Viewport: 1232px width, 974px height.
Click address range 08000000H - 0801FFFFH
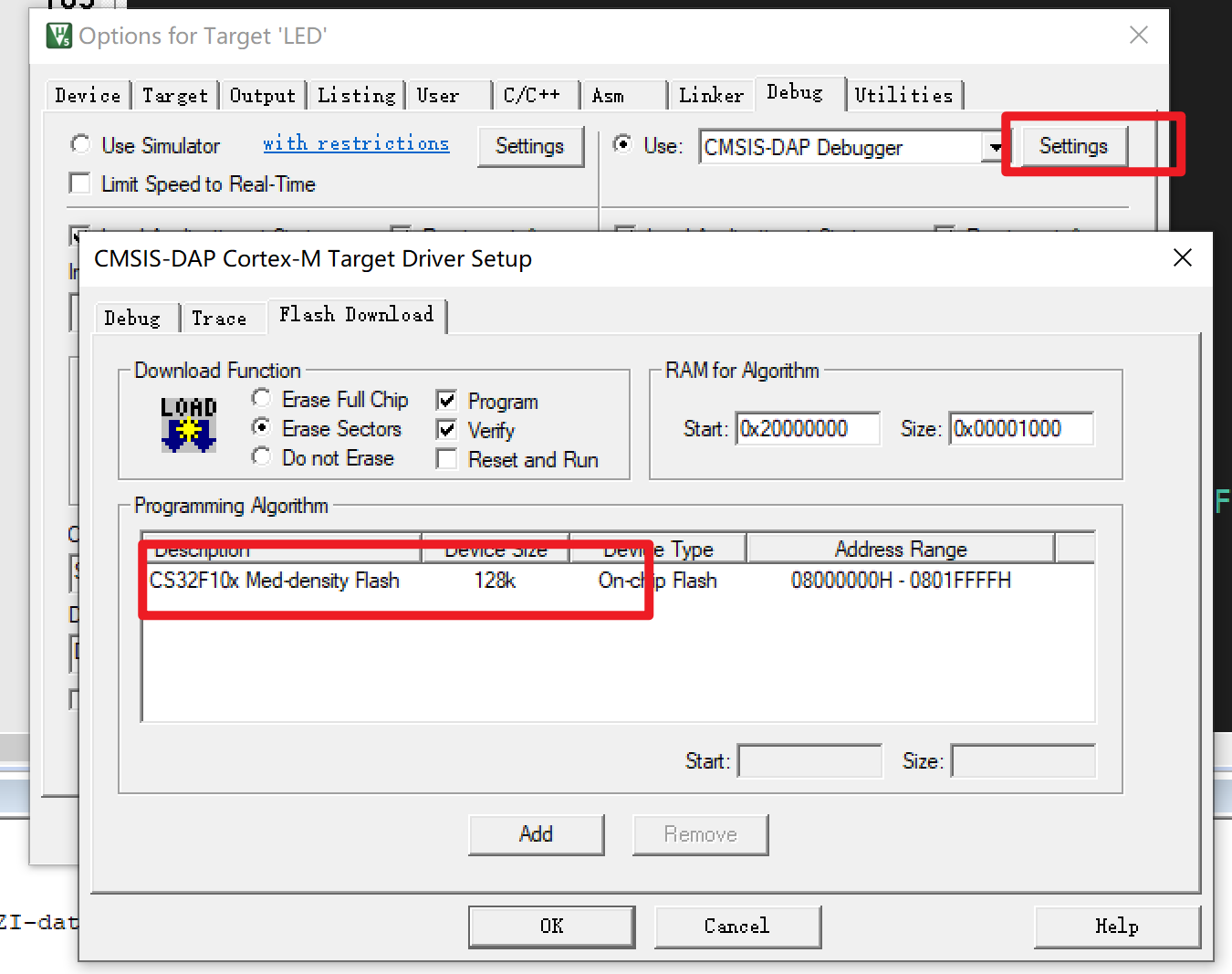point(901,581)
